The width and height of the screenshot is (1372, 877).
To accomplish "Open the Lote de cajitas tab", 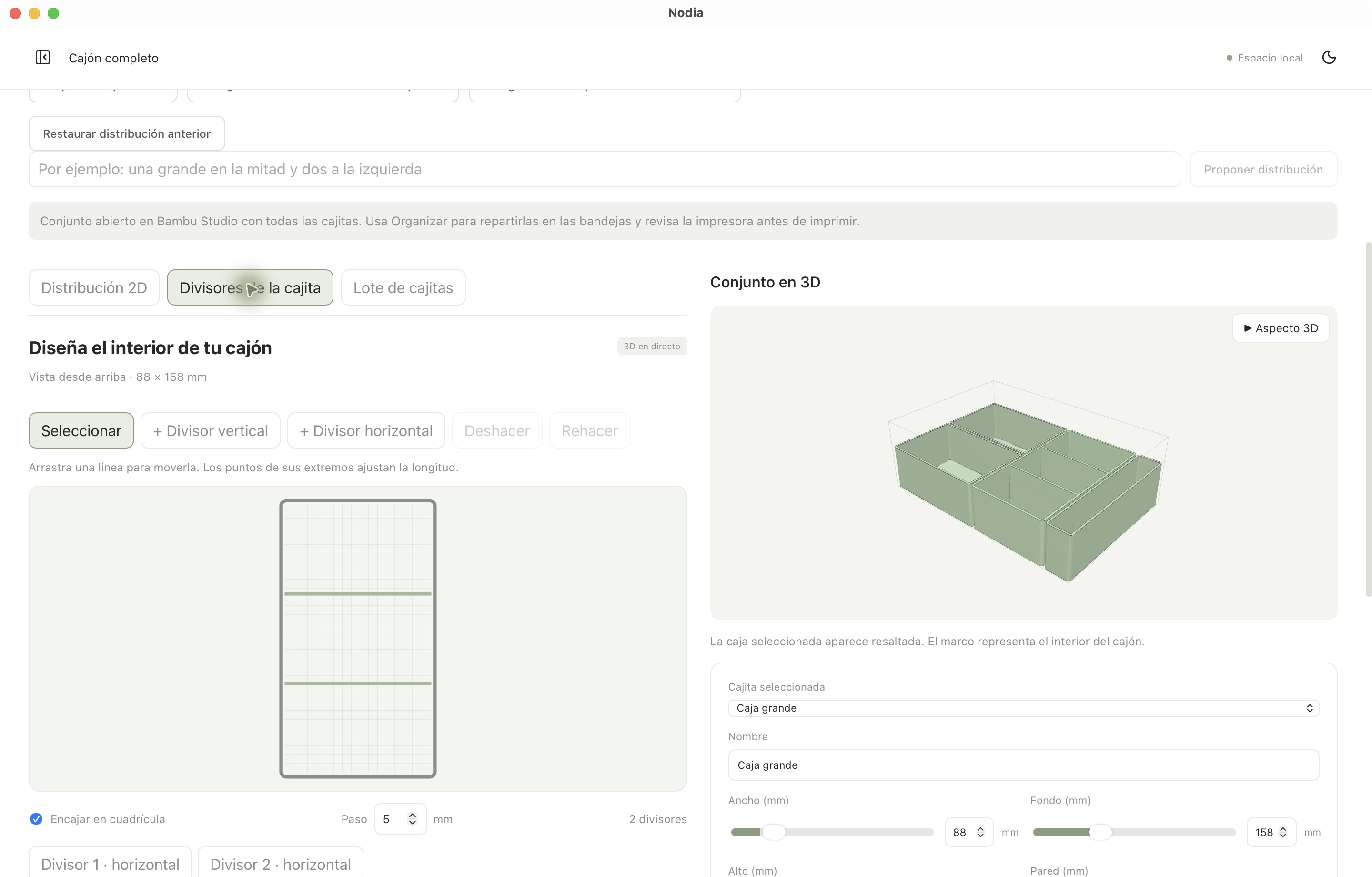I will click(404, 287).
